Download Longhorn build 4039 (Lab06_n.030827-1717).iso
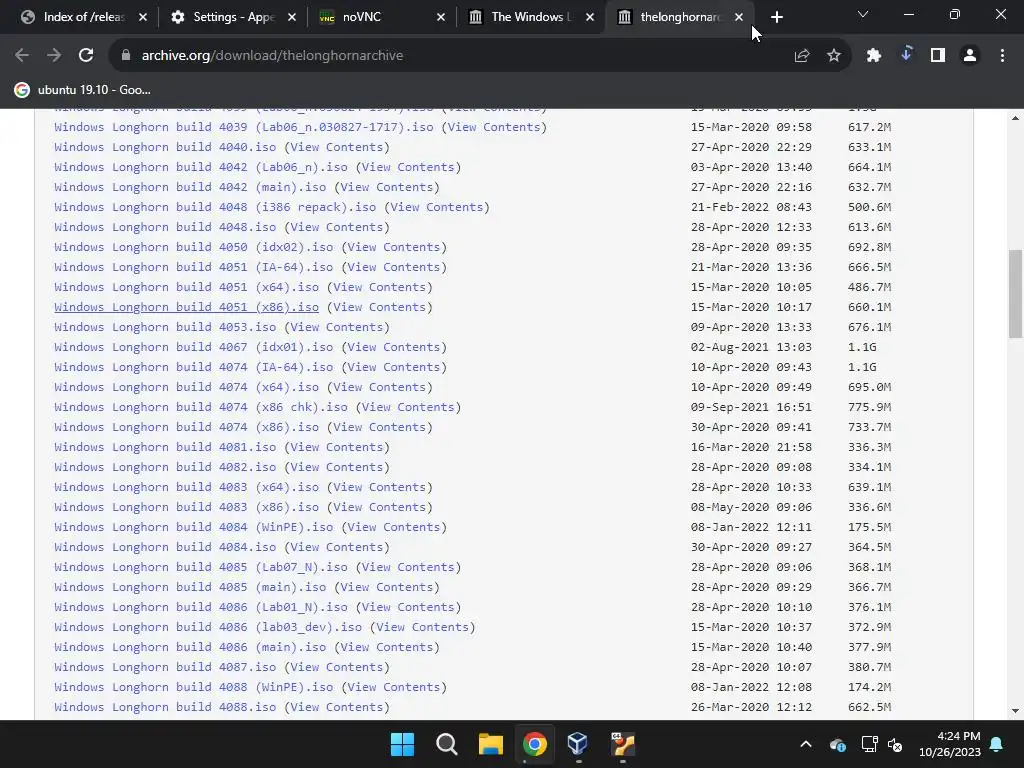1024x768 pixels. [244, 127]
